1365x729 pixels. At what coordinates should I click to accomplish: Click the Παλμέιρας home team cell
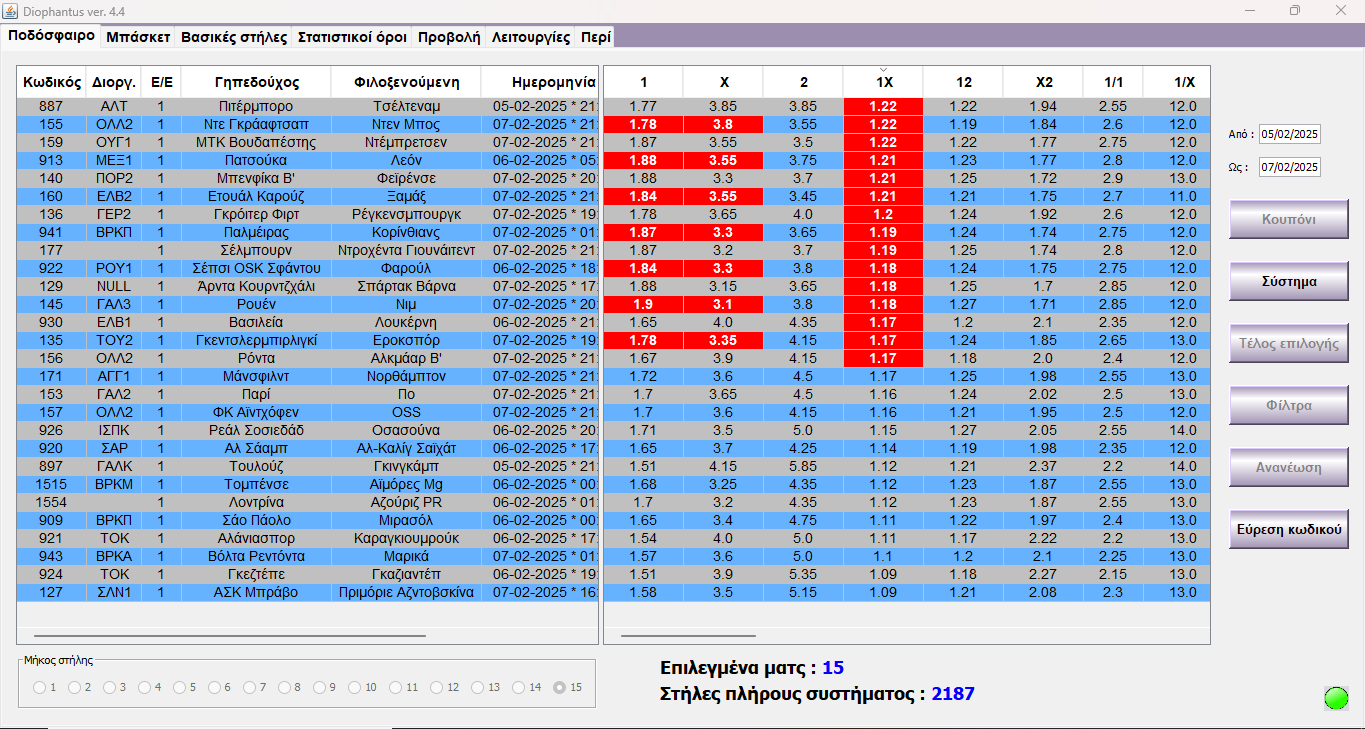click(256, 232)
